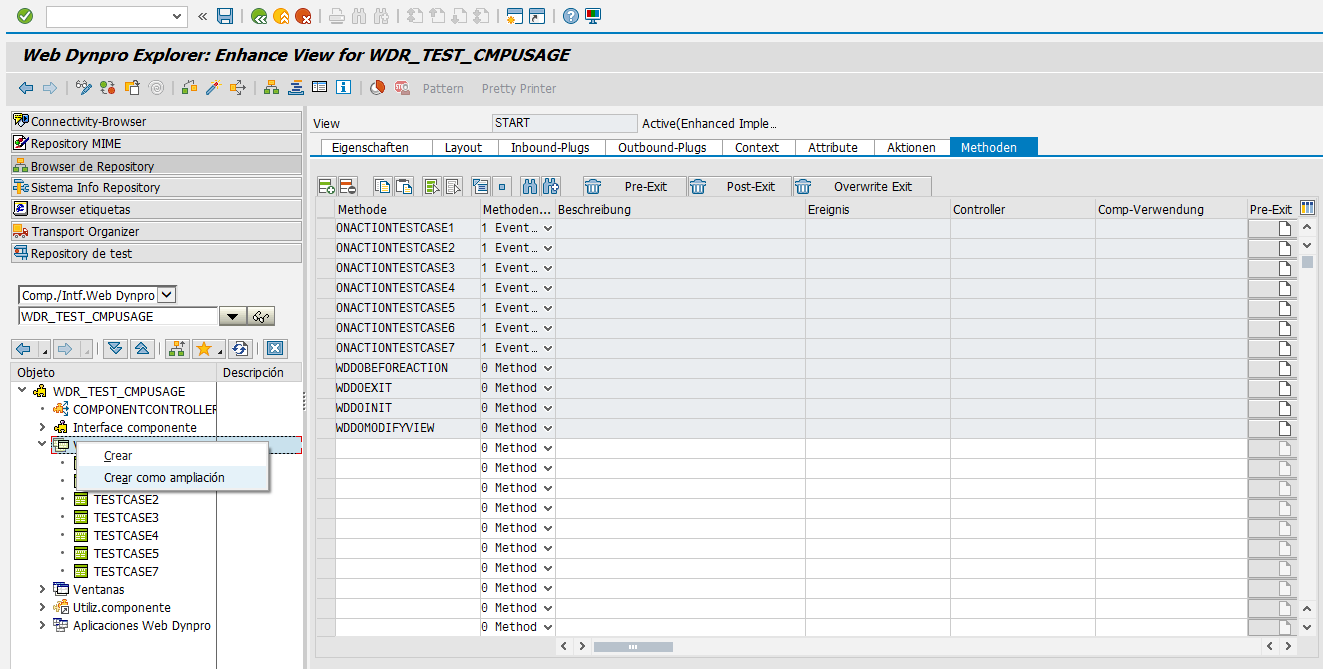
Task: Click the WDDOBEFOREACTION method cell
Action: tap(407, 368)
